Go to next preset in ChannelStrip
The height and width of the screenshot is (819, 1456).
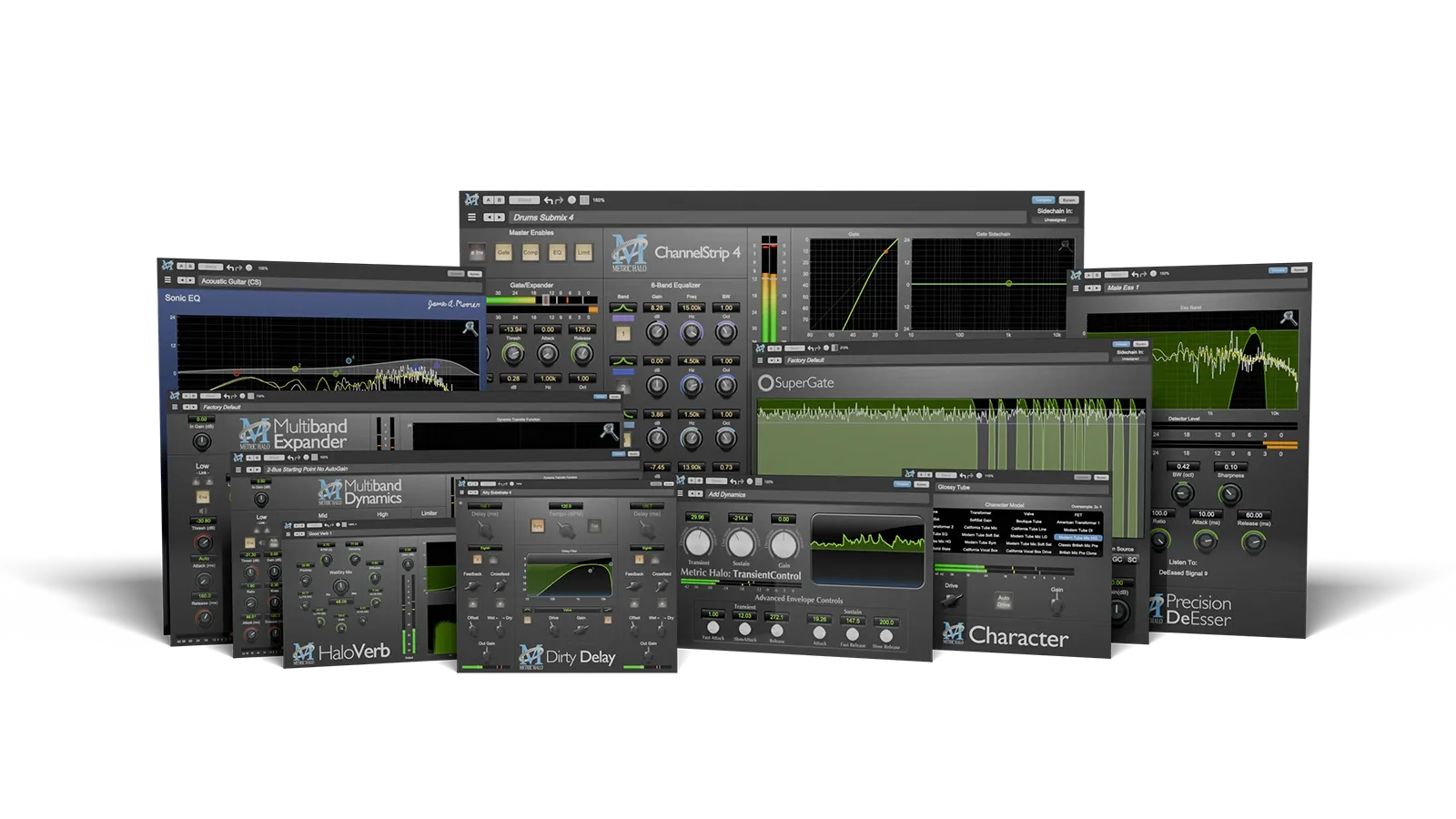pos(499,217)
